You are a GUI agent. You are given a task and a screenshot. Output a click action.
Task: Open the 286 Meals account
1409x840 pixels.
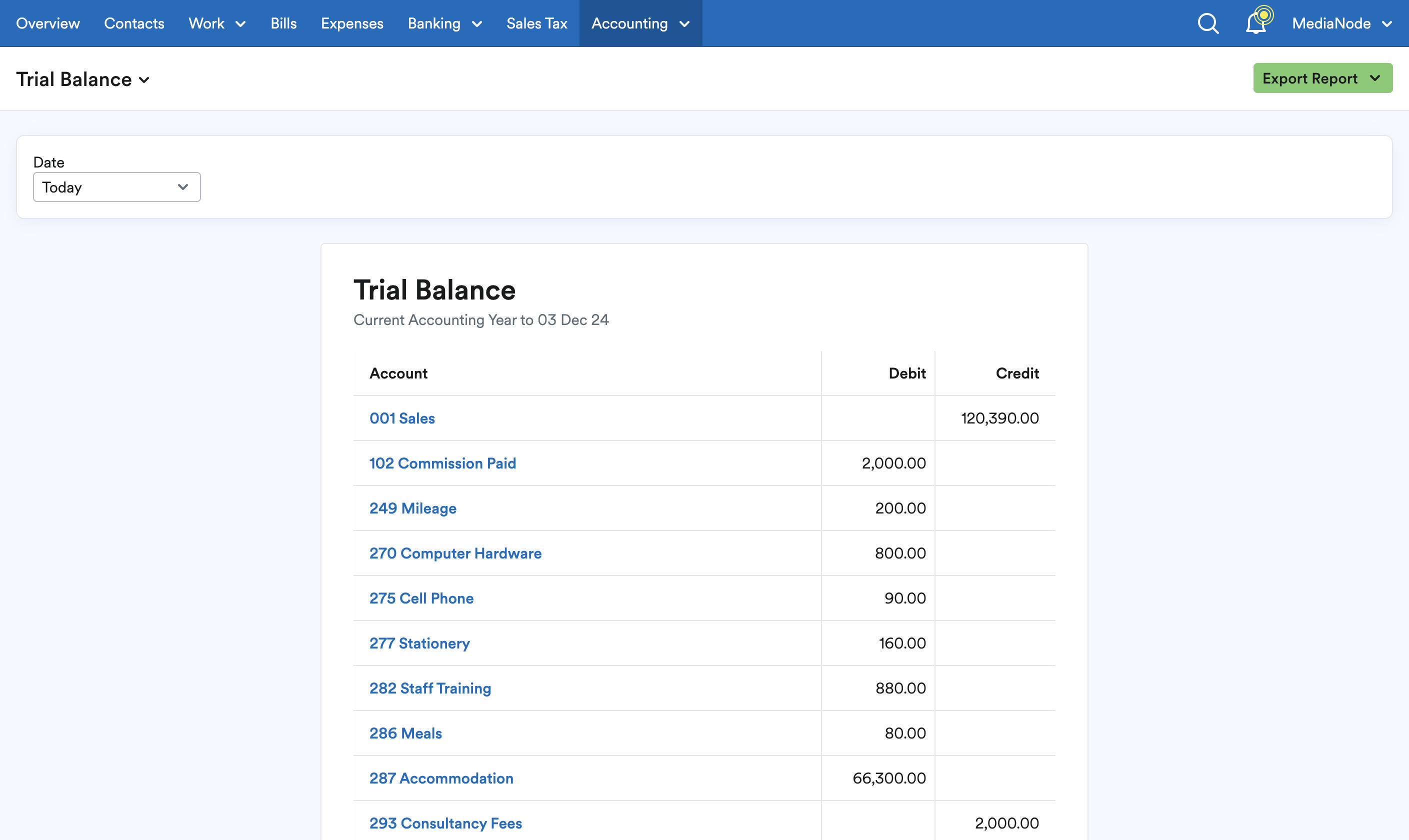405,733
